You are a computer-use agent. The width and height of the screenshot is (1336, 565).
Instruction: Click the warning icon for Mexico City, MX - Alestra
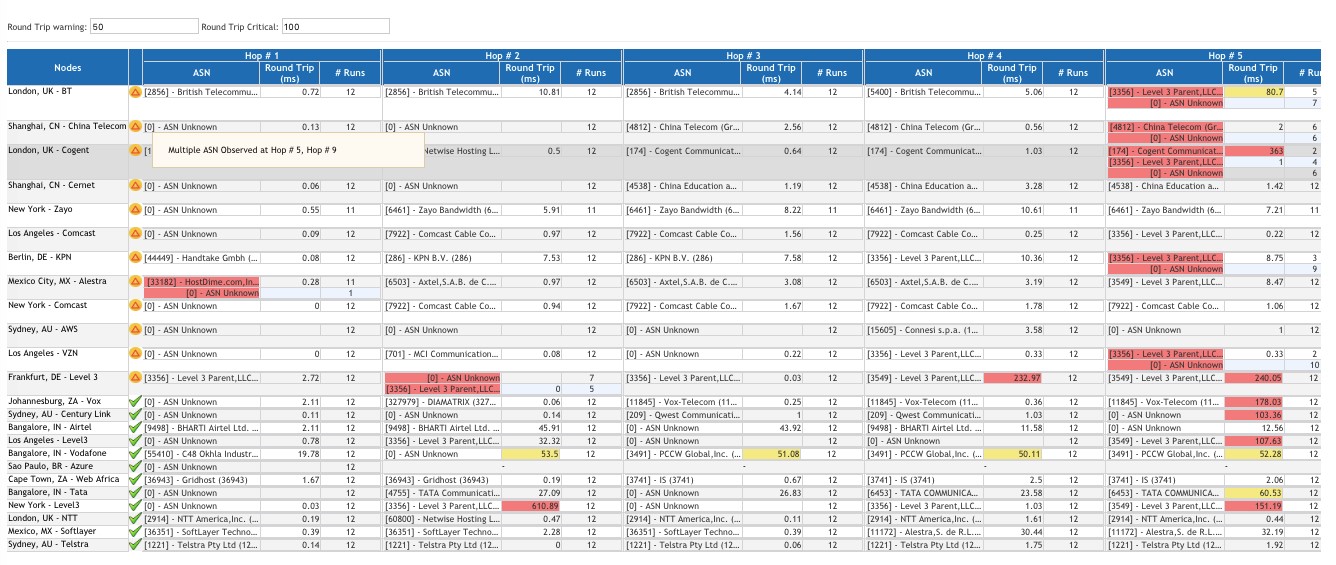coord(135,282)
